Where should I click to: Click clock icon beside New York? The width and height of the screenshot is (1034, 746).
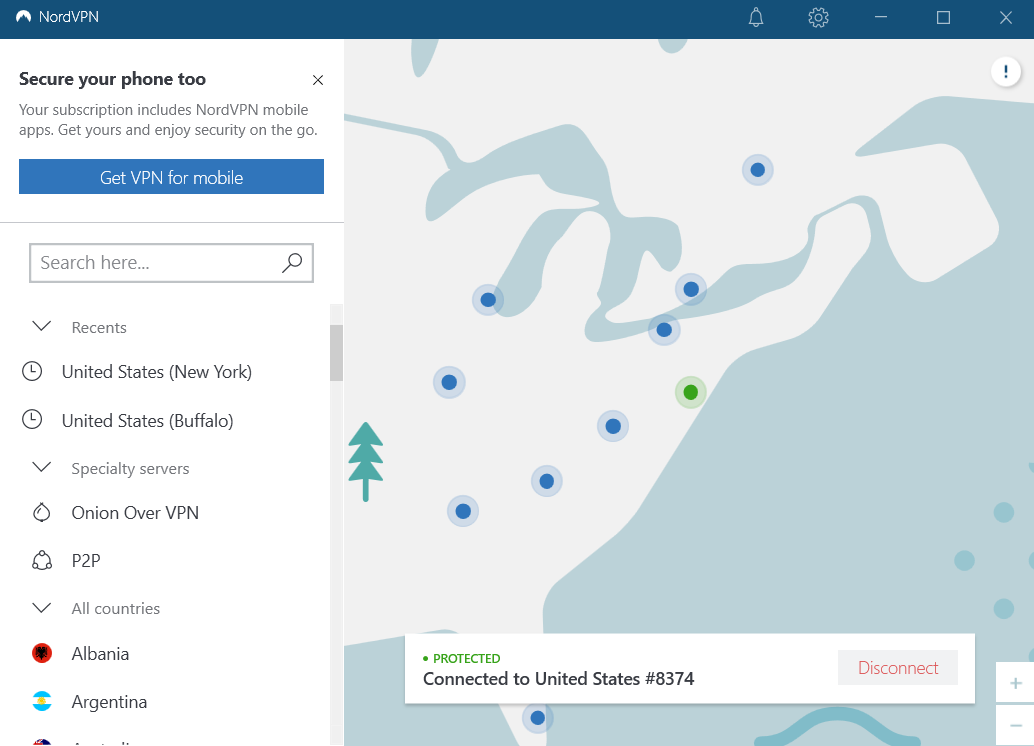click(32, 371)
